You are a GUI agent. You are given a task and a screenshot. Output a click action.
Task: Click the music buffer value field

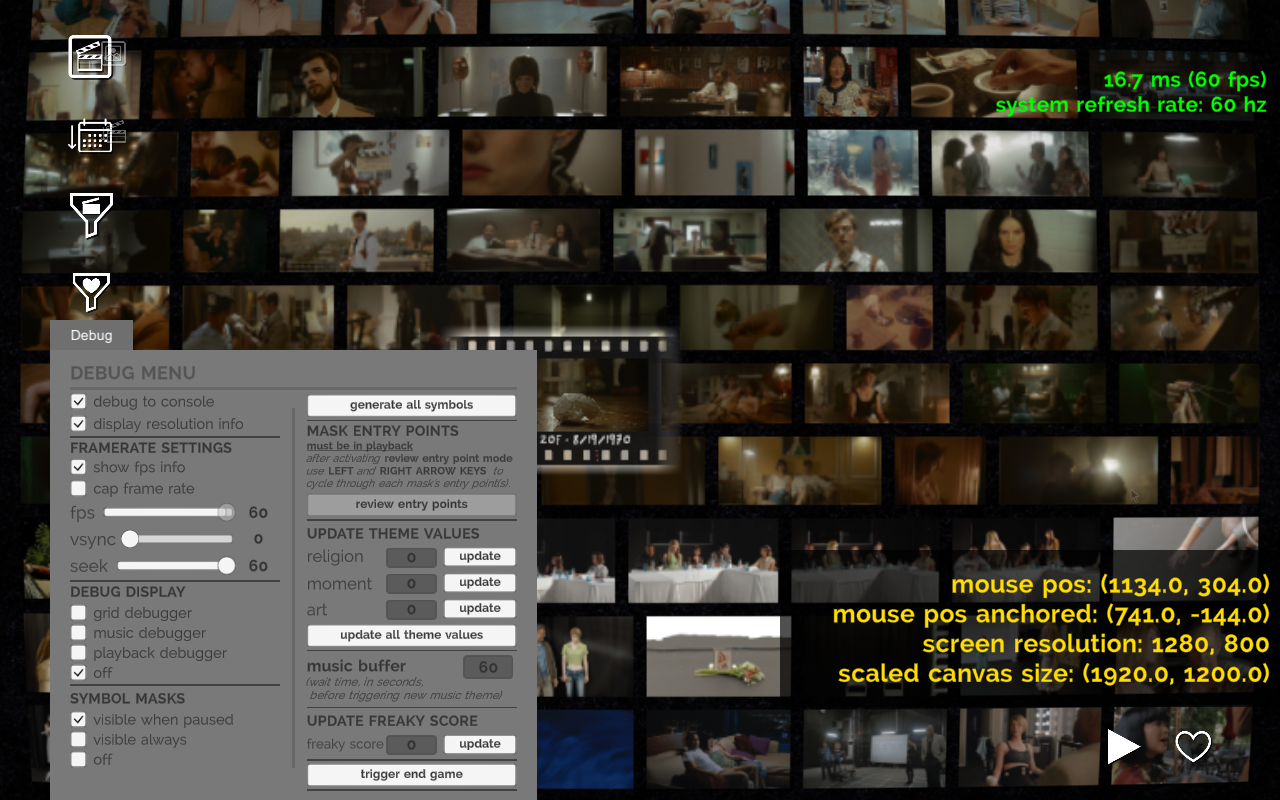[488, 667]
